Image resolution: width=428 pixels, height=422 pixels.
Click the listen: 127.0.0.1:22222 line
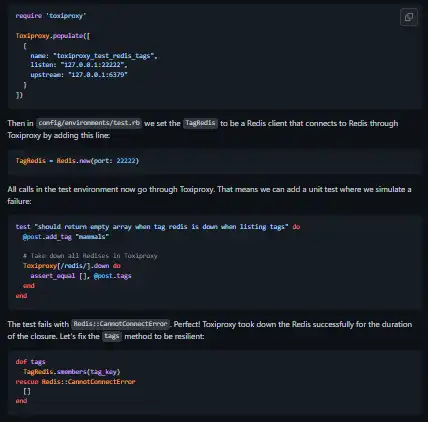[x=79, y=65]
